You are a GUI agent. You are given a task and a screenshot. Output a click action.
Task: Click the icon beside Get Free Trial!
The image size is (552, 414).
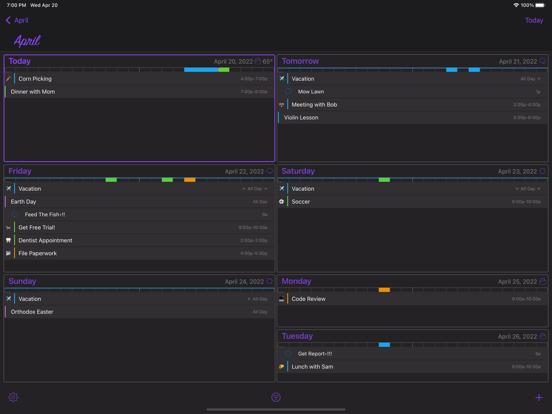[8, 227]
